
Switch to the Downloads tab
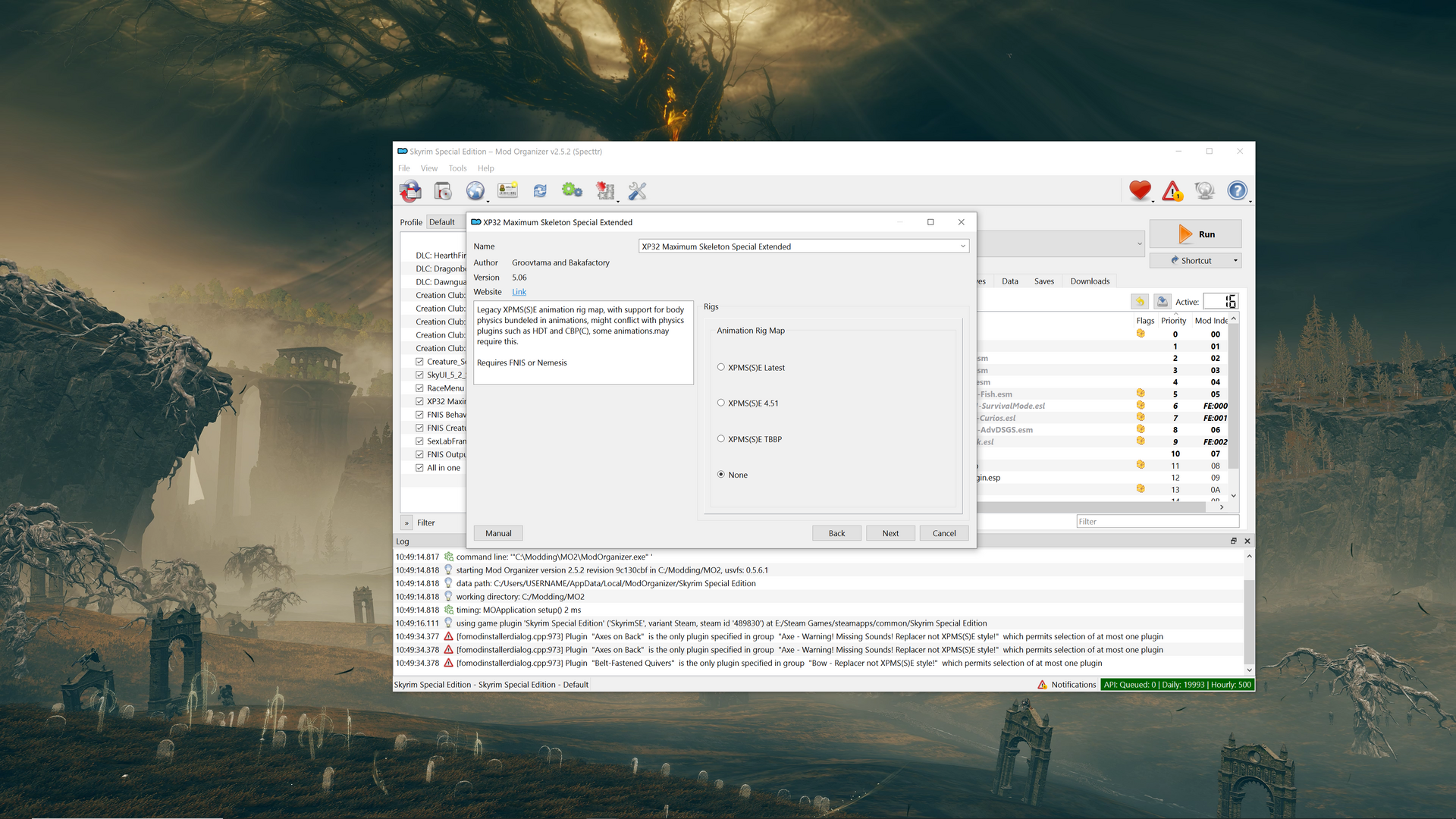click(x=1090, y=281)
